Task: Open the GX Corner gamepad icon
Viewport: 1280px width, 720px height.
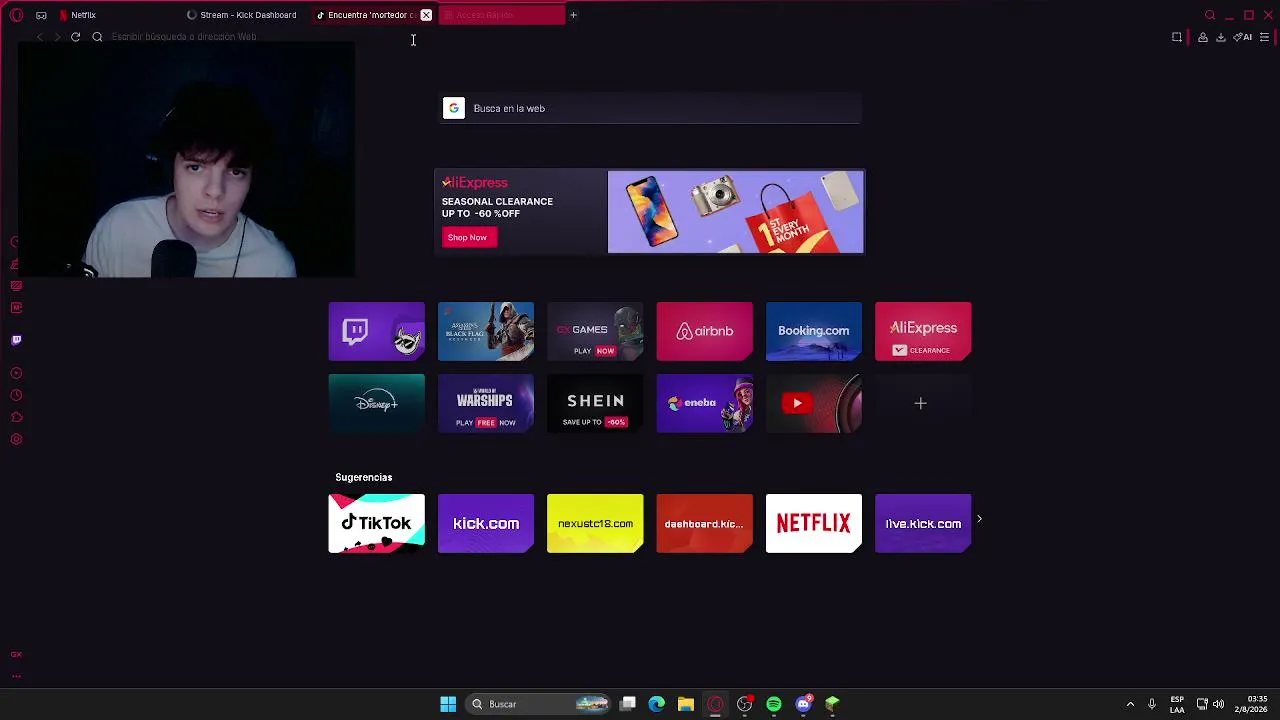Action: point(41,15)
